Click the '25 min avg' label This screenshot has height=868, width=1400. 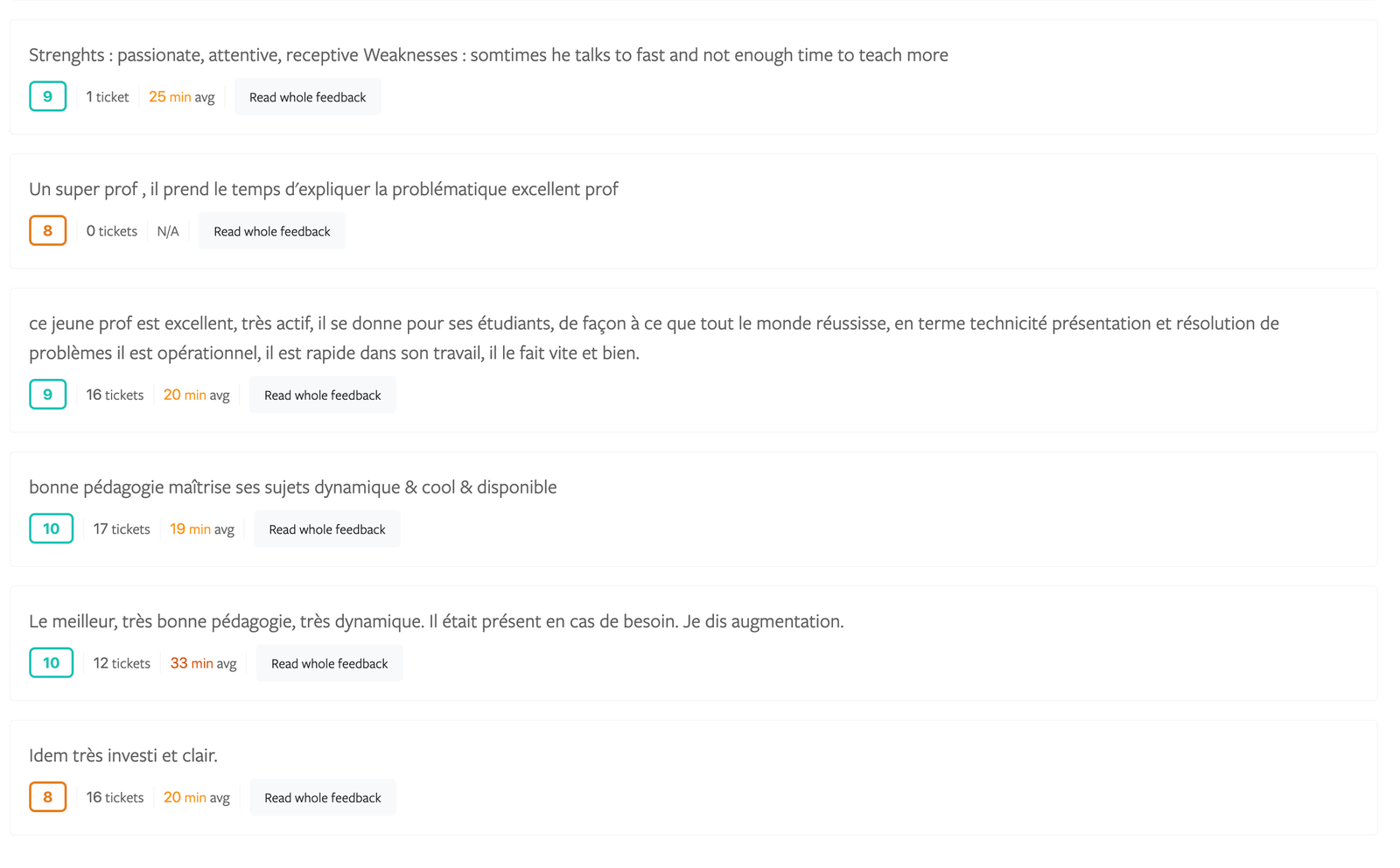[181, 97]
